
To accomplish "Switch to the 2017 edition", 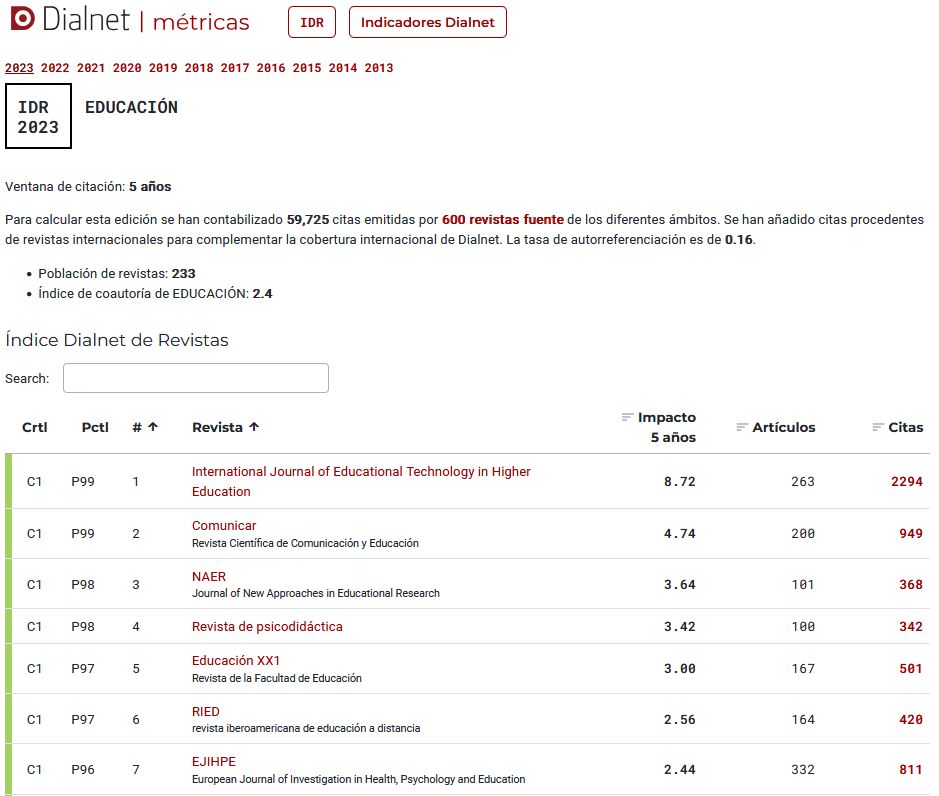I will pyautogui.click(x=235, y=68).
